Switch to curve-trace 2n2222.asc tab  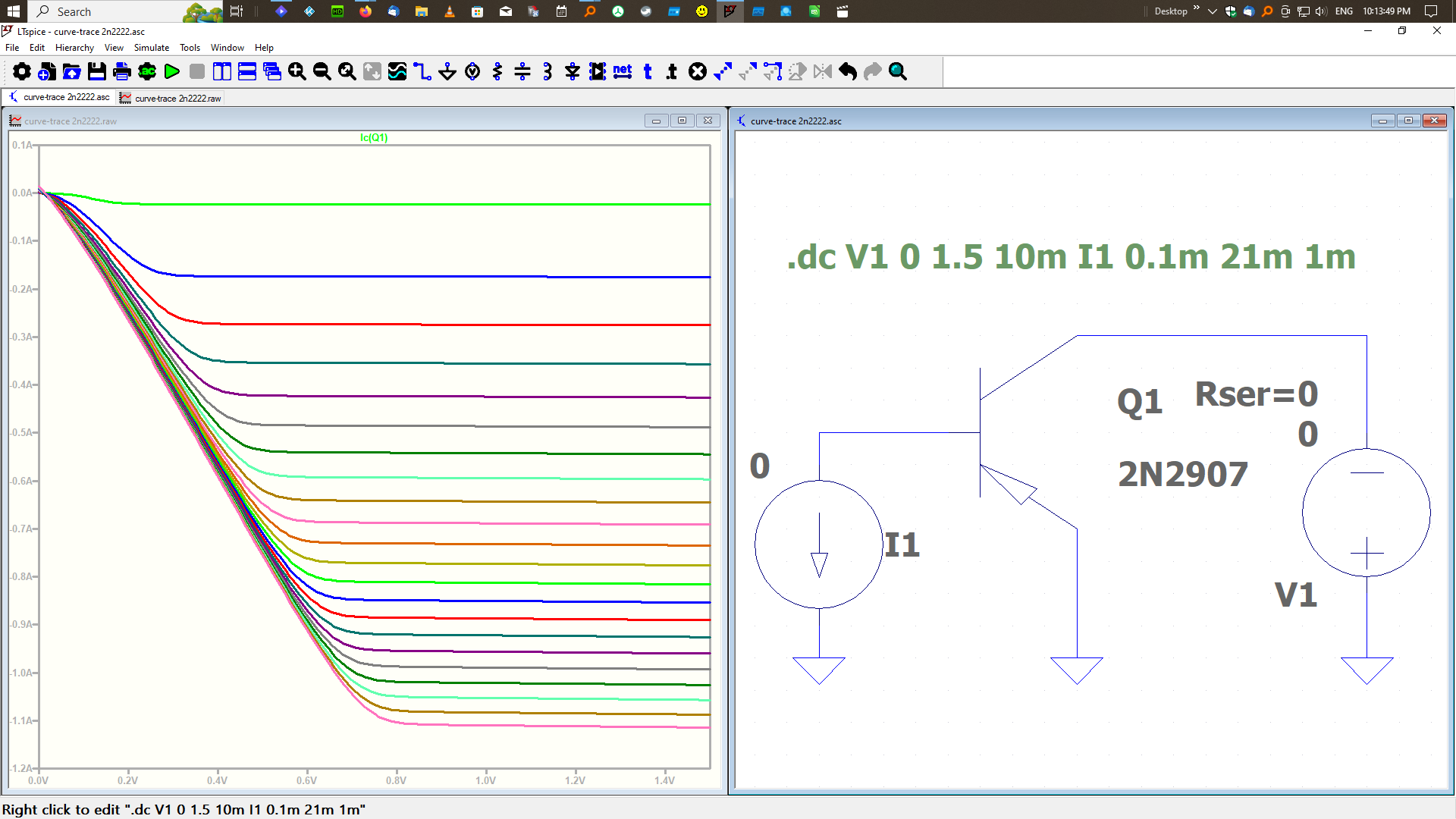click(60, 97)
